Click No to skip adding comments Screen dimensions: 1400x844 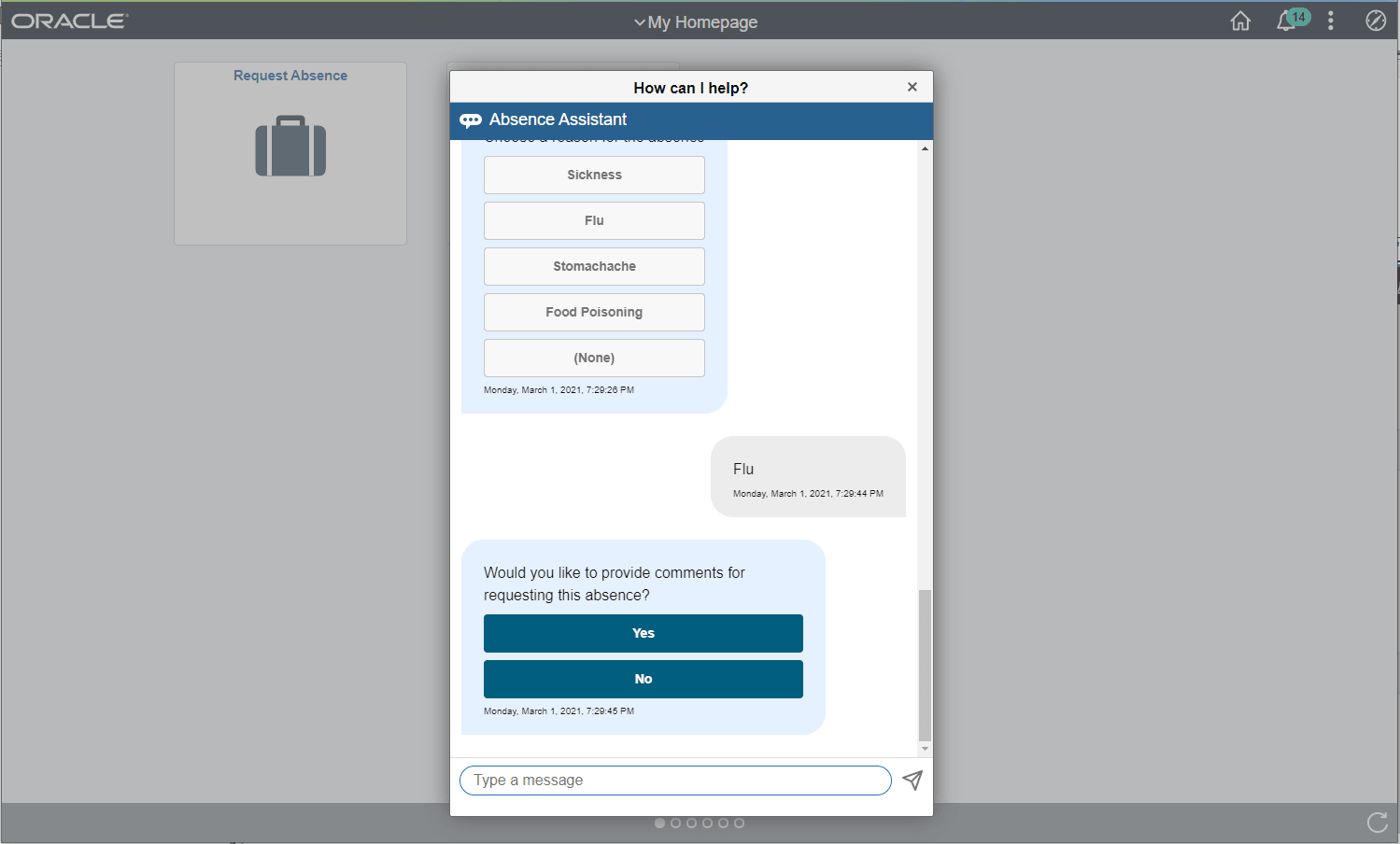[643, 679]
